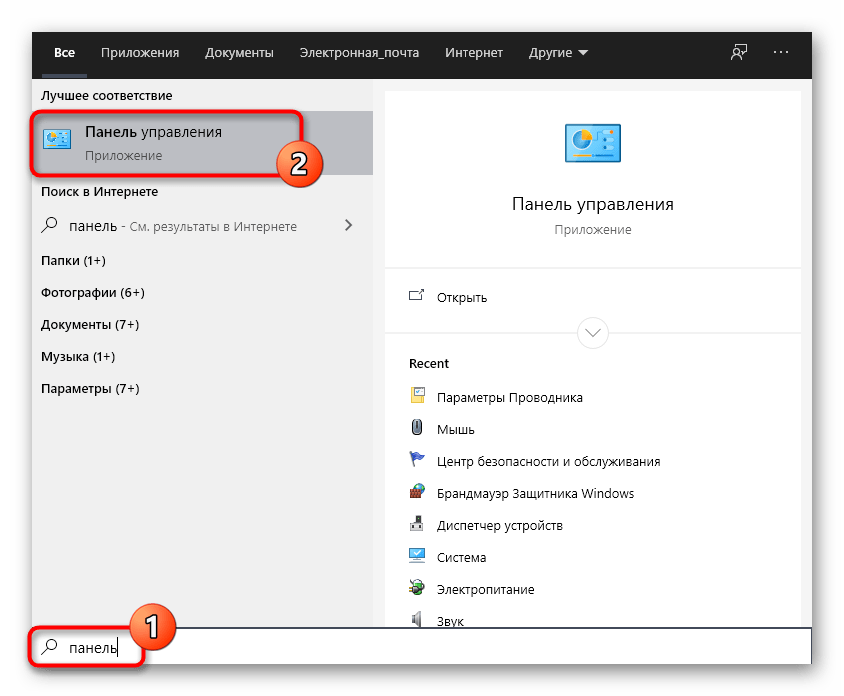Click the feedback icon in the search header
Viewport: 844px width, 696px height.
[739, 53]
